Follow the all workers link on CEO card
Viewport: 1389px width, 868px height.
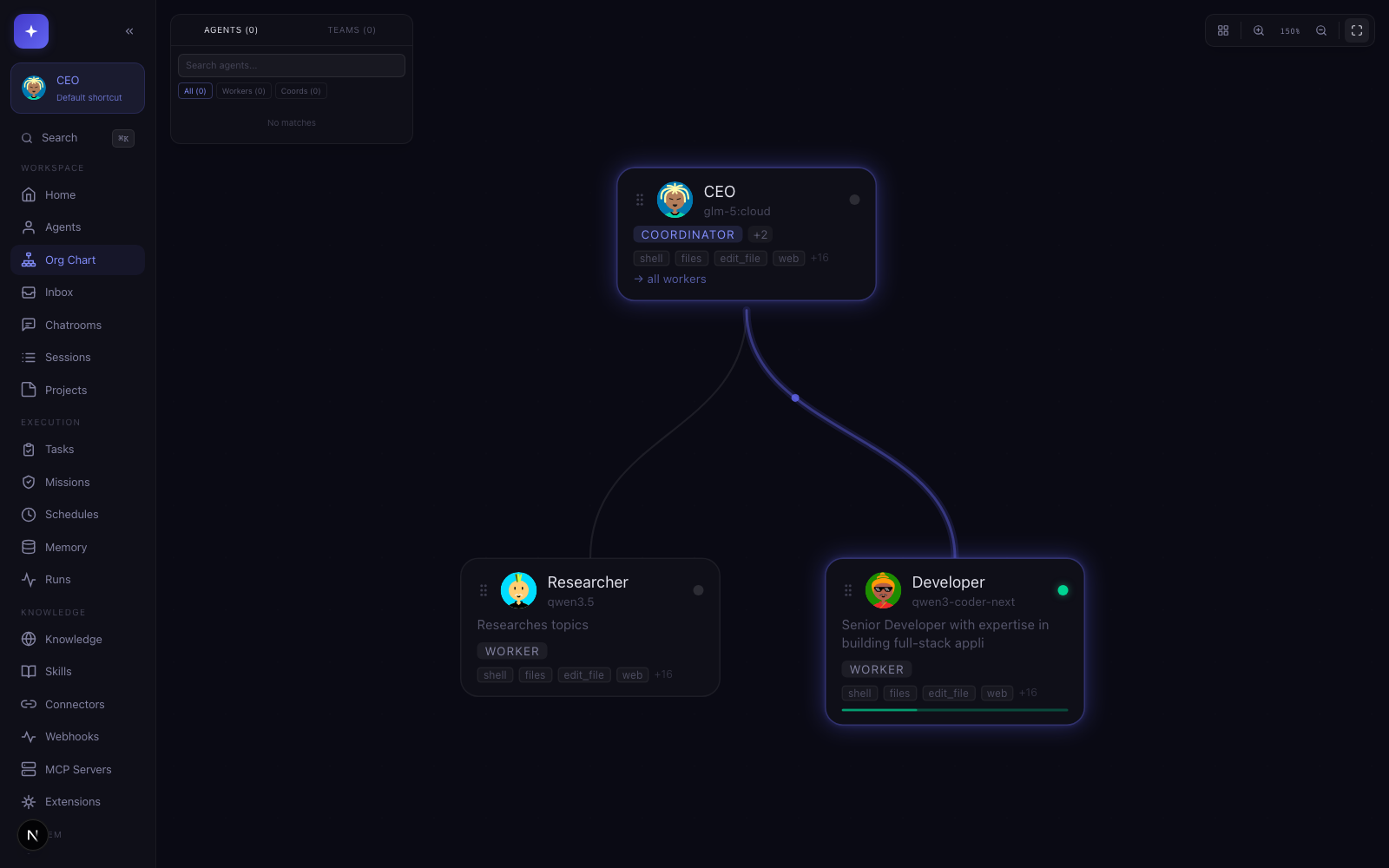pos(669,279)
